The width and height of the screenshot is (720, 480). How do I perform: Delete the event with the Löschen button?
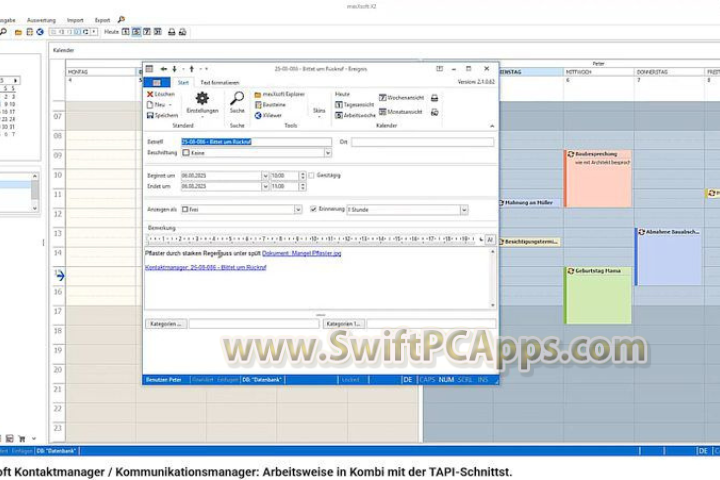click(161, 94)
